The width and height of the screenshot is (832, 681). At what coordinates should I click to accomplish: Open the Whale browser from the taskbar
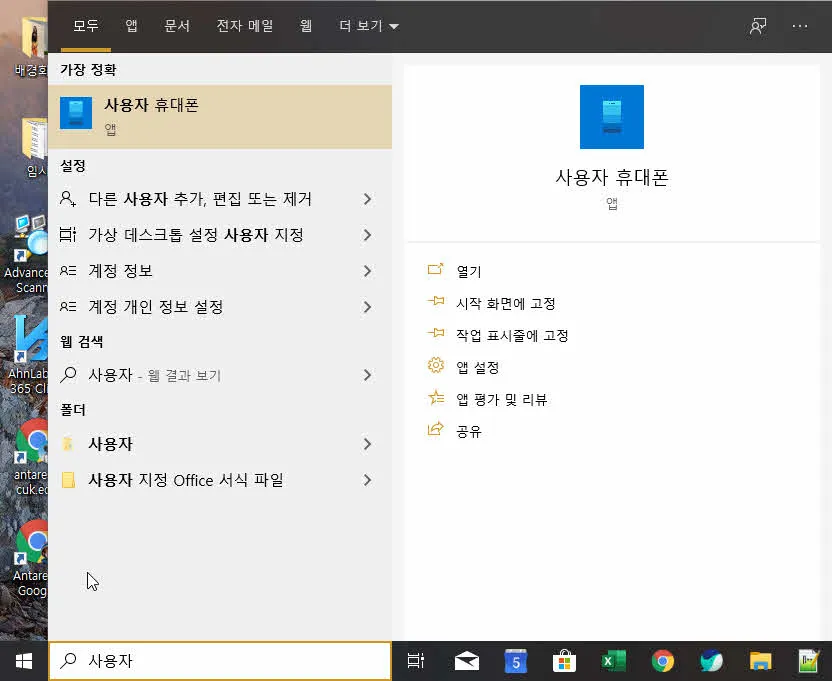(x=711, y=661)
